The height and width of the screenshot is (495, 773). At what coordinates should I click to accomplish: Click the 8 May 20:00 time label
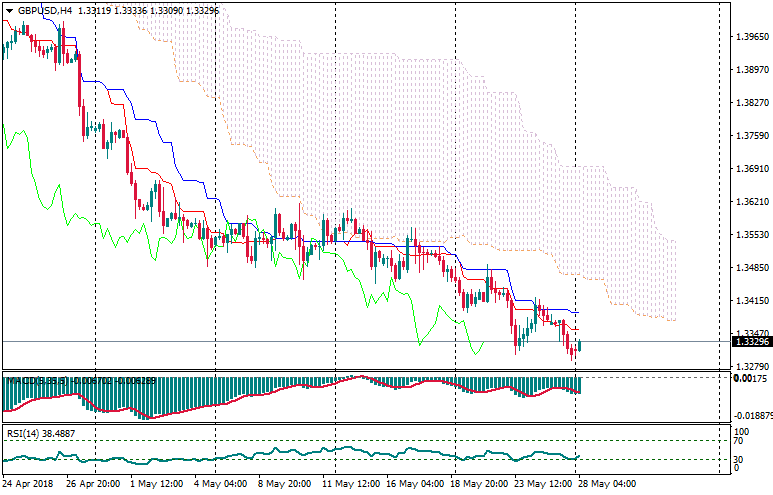point(287,484)
